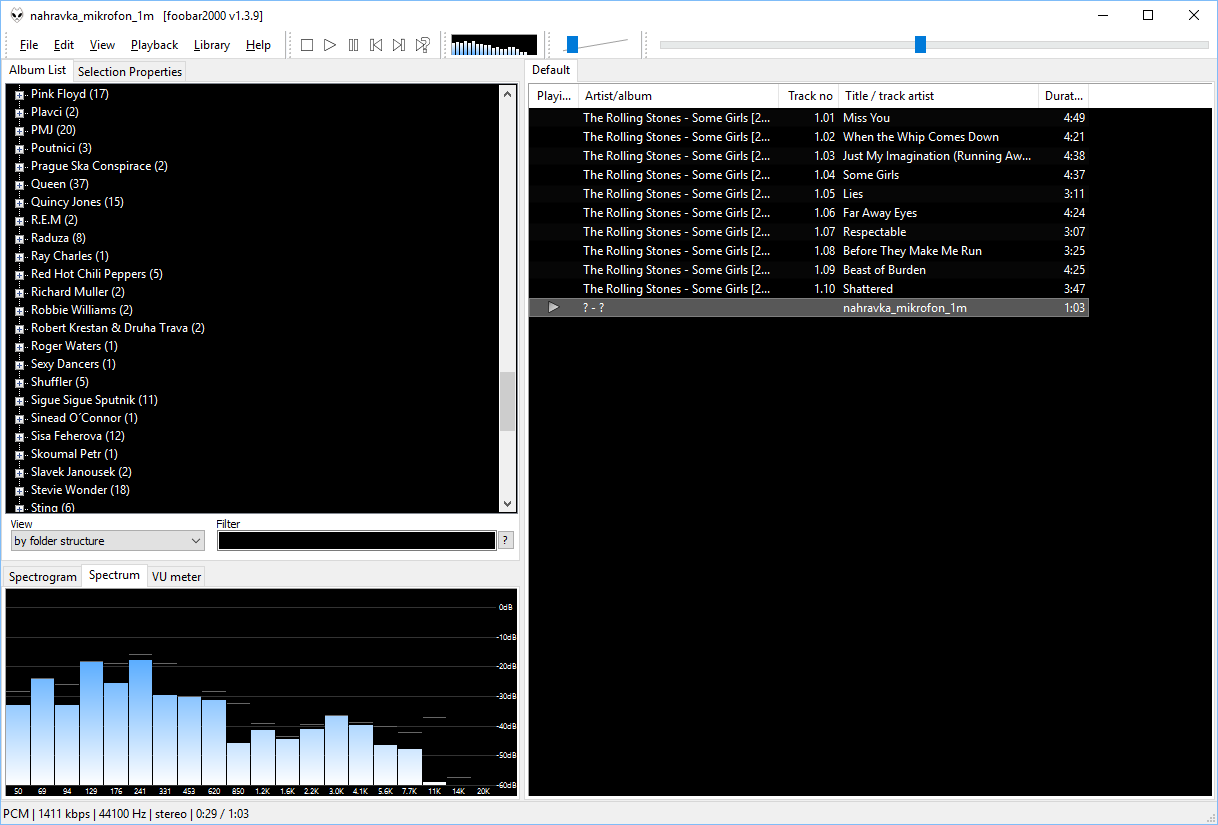Switch to the Spectrogram tab
Screen dimensions: 1218x825
[43, 577]
